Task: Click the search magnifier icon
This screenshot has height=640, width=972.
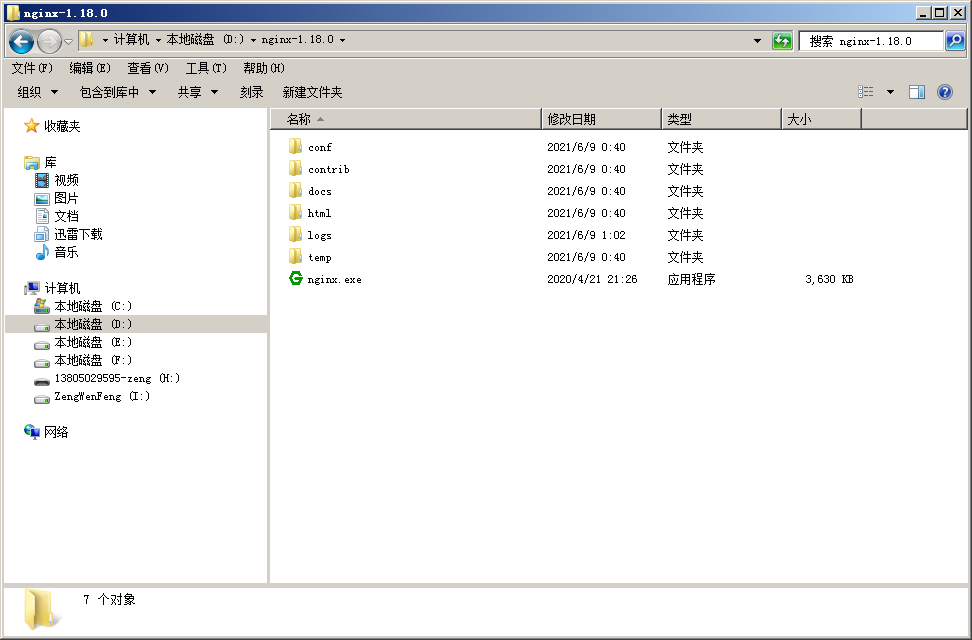Action: pyautogui.click(x=955, y=41)
